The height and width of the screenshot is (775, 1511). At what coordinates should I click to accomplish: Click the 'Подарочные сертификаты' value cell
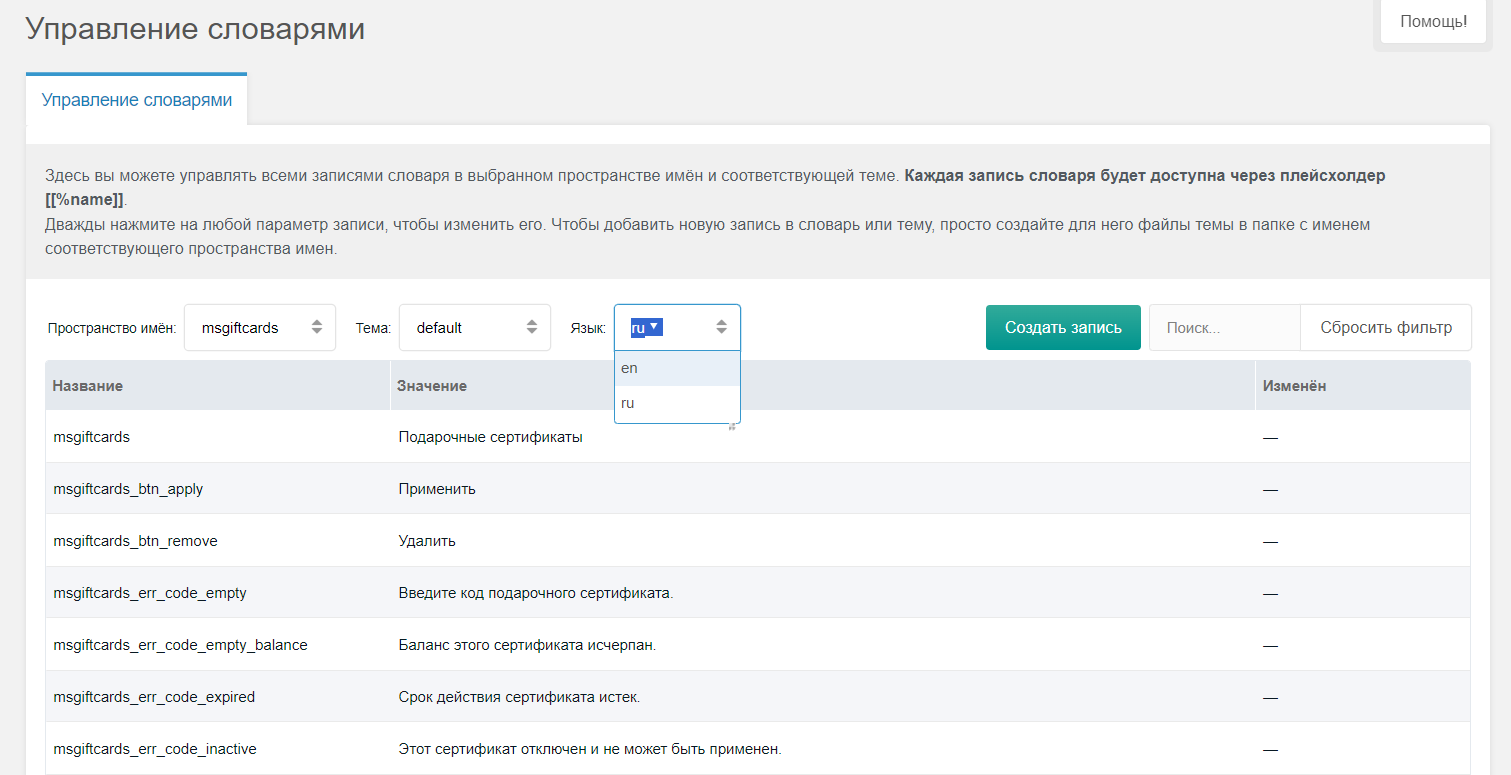[490, 437]
